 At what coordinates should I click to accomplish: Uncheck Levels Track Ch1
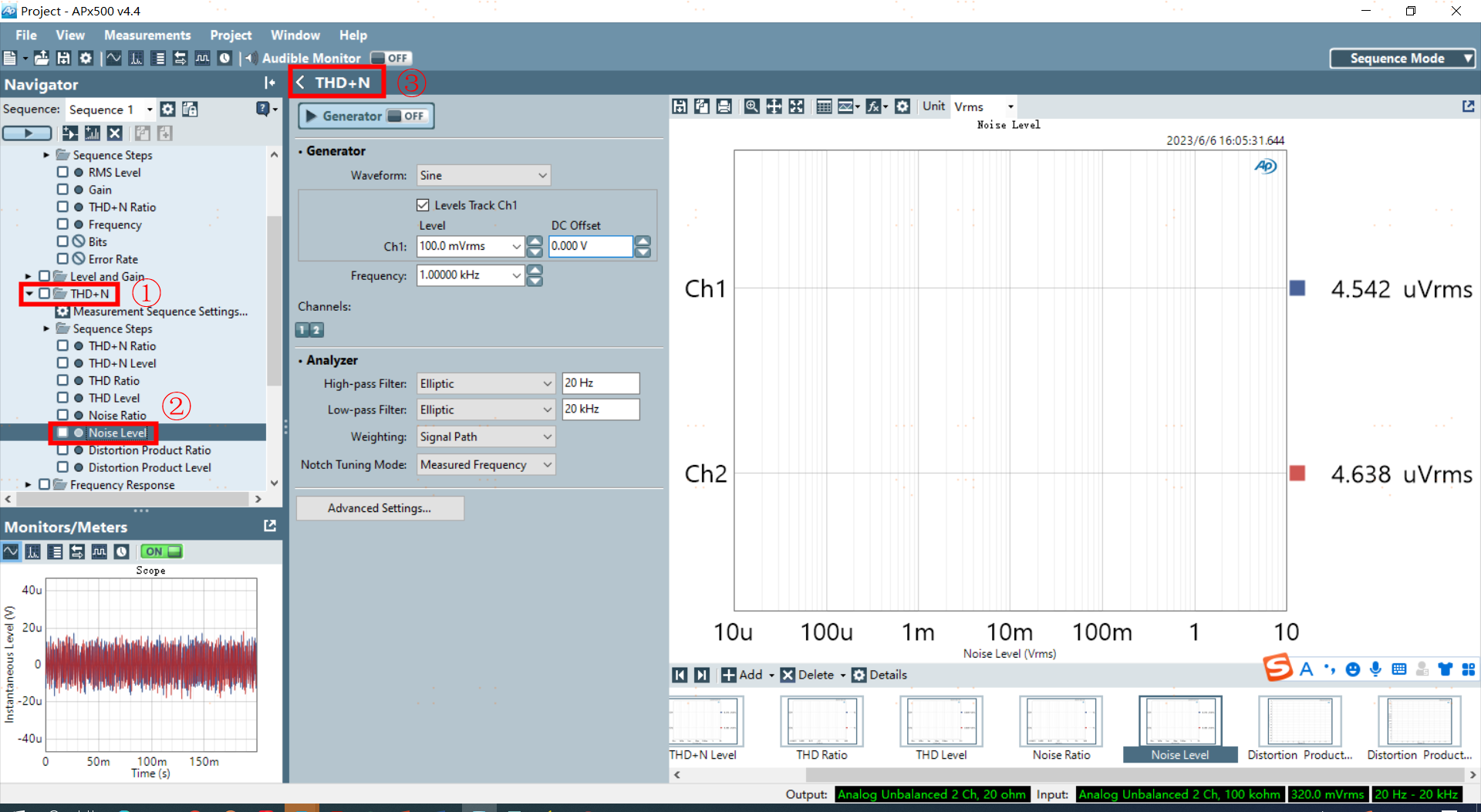click(423, 205)
